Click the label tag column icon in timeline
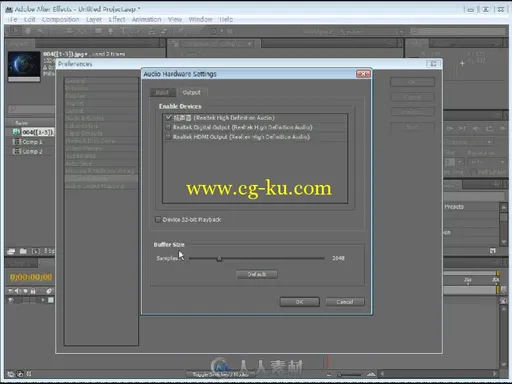The height and width of the screenshot is (384, 512). [49, 291]
